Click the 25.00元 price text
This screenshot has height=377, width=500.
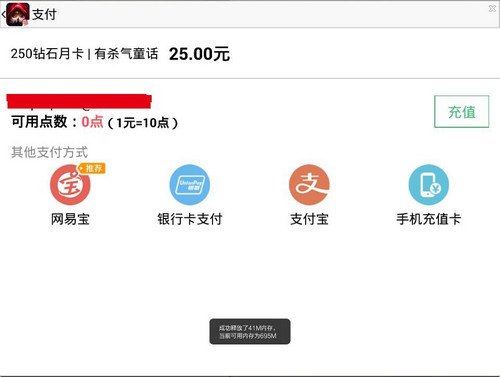tap(199, 54)
